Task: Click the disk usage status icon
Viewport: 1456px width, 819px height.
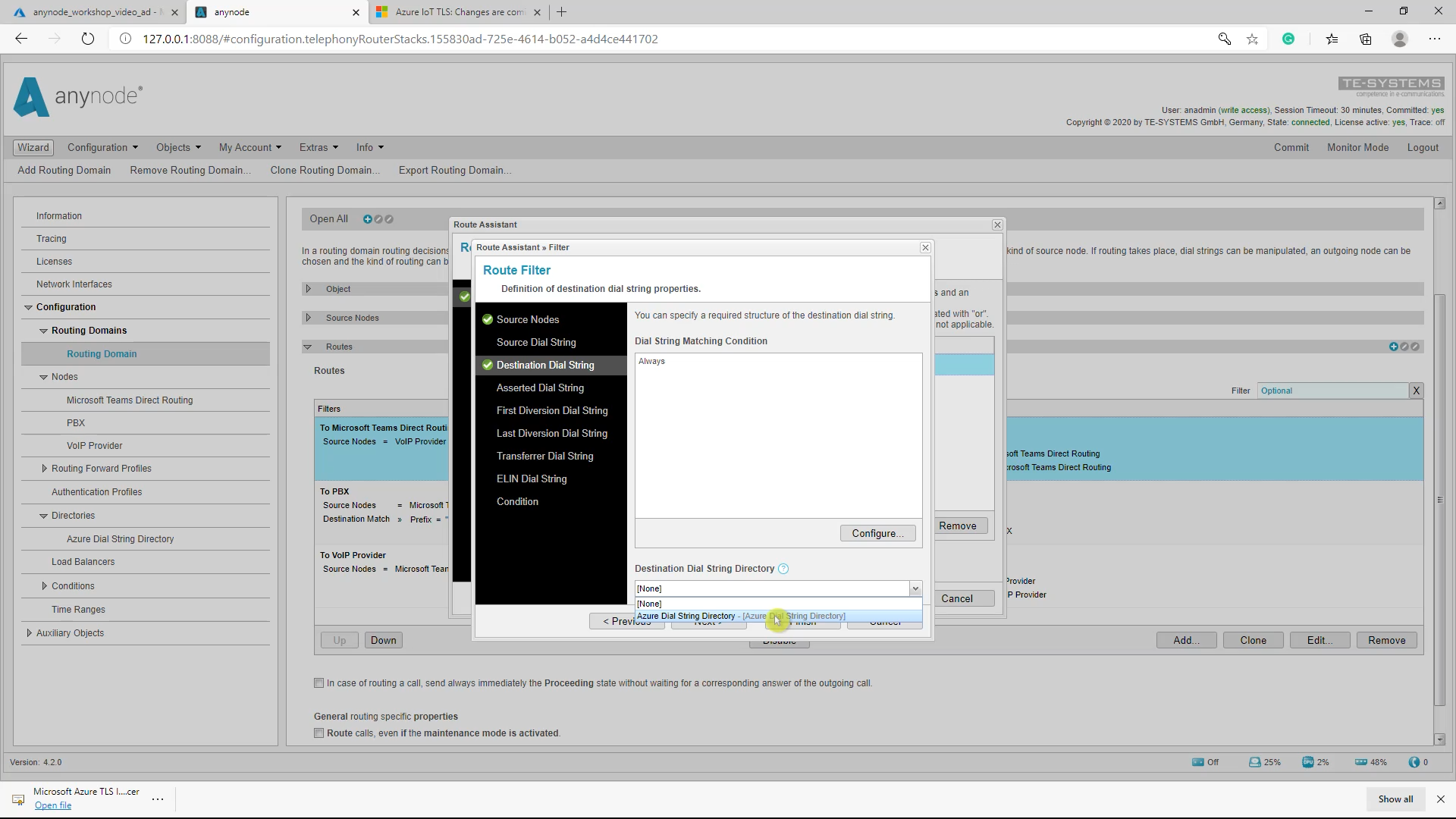Action: pyautogui.click(x=1255, y=762)
